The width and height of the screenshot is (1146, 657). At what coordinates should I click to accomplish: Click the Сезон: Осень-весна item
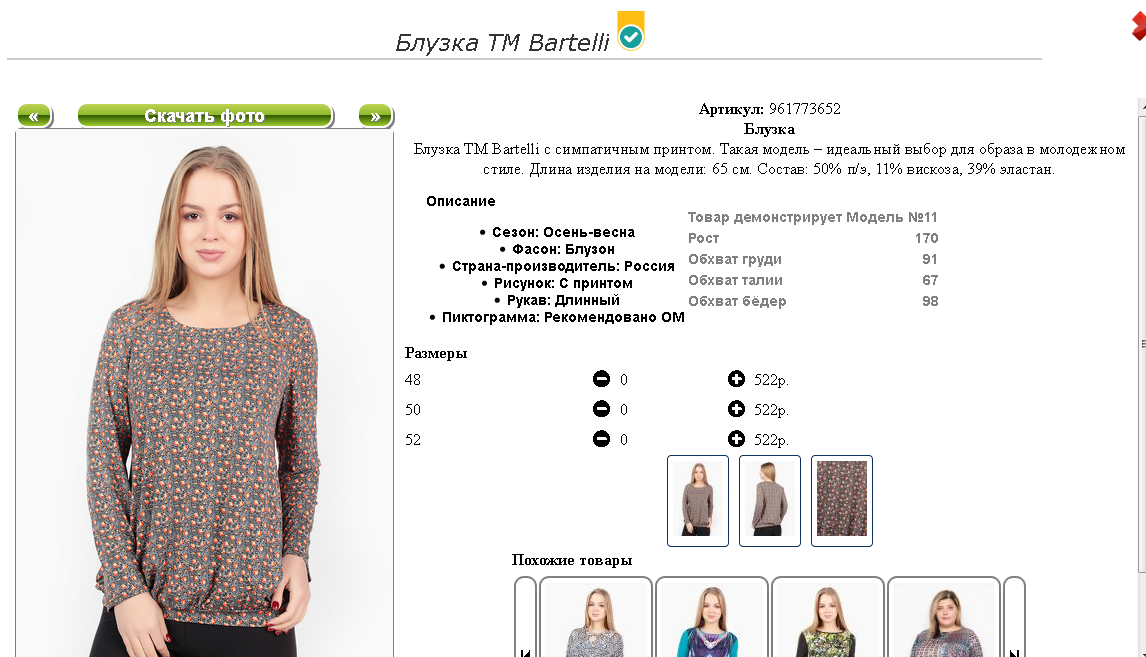pyautogui.click(x=563, y=232)
